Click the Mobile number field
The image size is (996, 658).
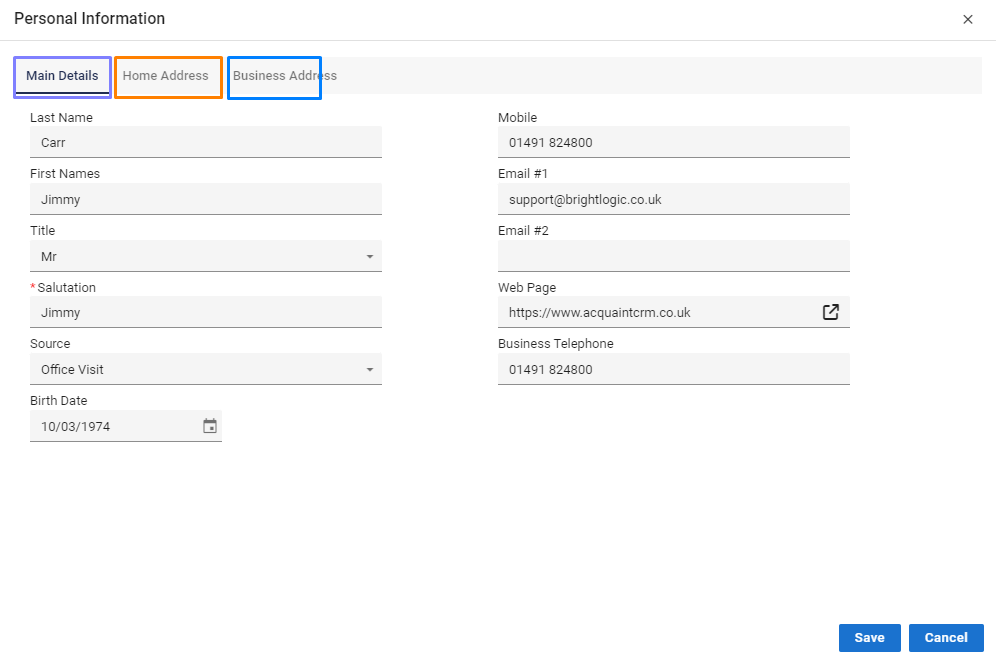pyautogui.click(x=673, y=142)
